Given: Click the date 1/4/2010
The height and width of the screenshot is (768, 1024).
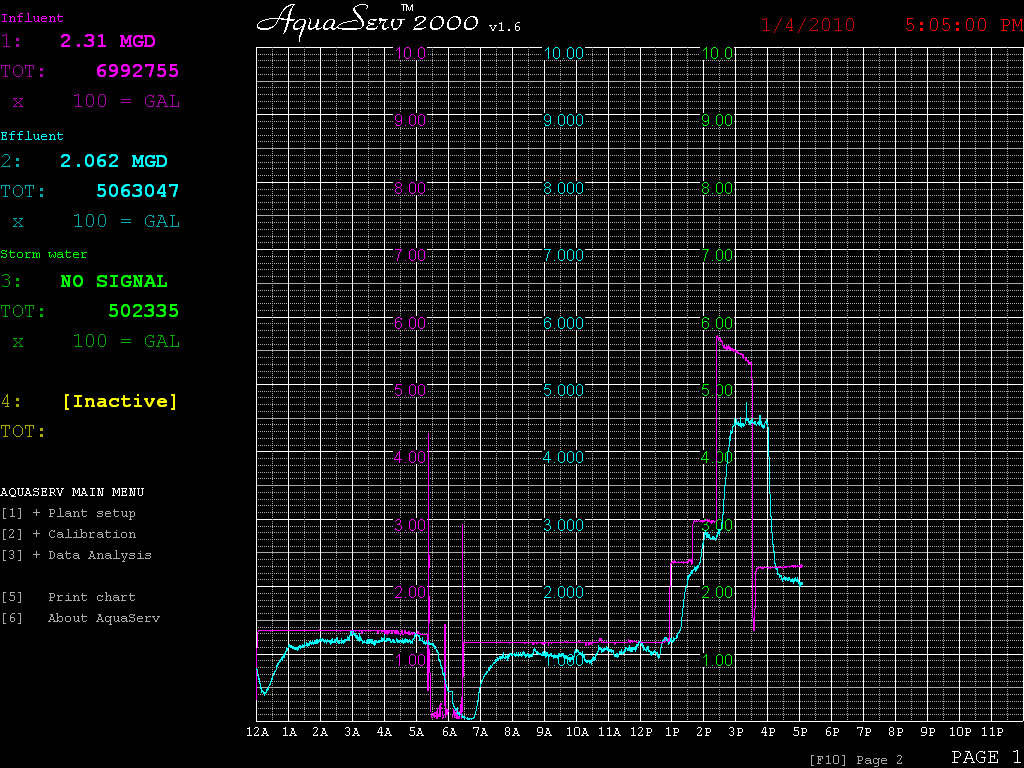Looking at the screenshot, I should click(808, 25).
